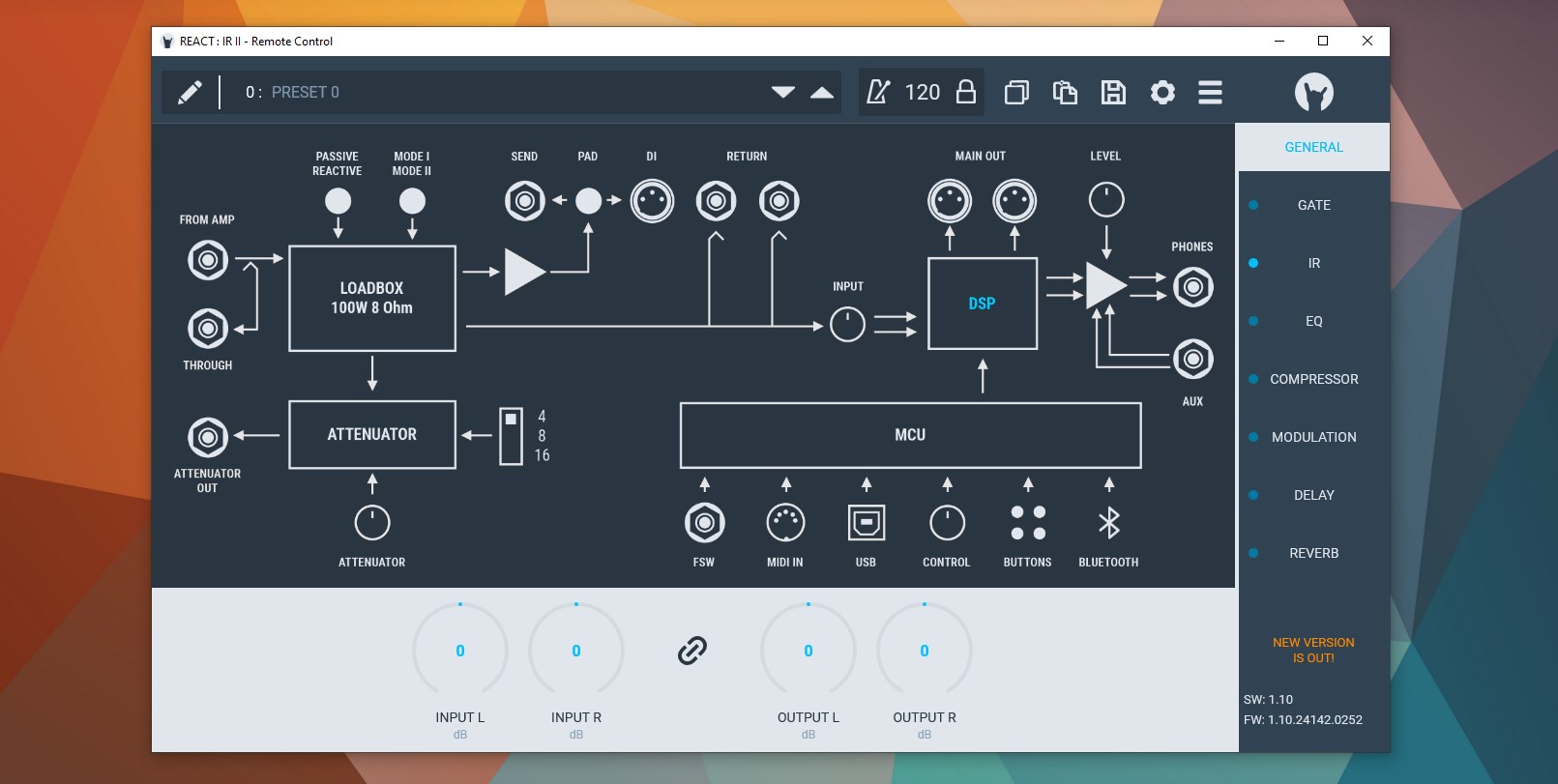Toggle the EQ enable dot
This screenshot has width=1558, height=784.
(x=1253, y=321)
